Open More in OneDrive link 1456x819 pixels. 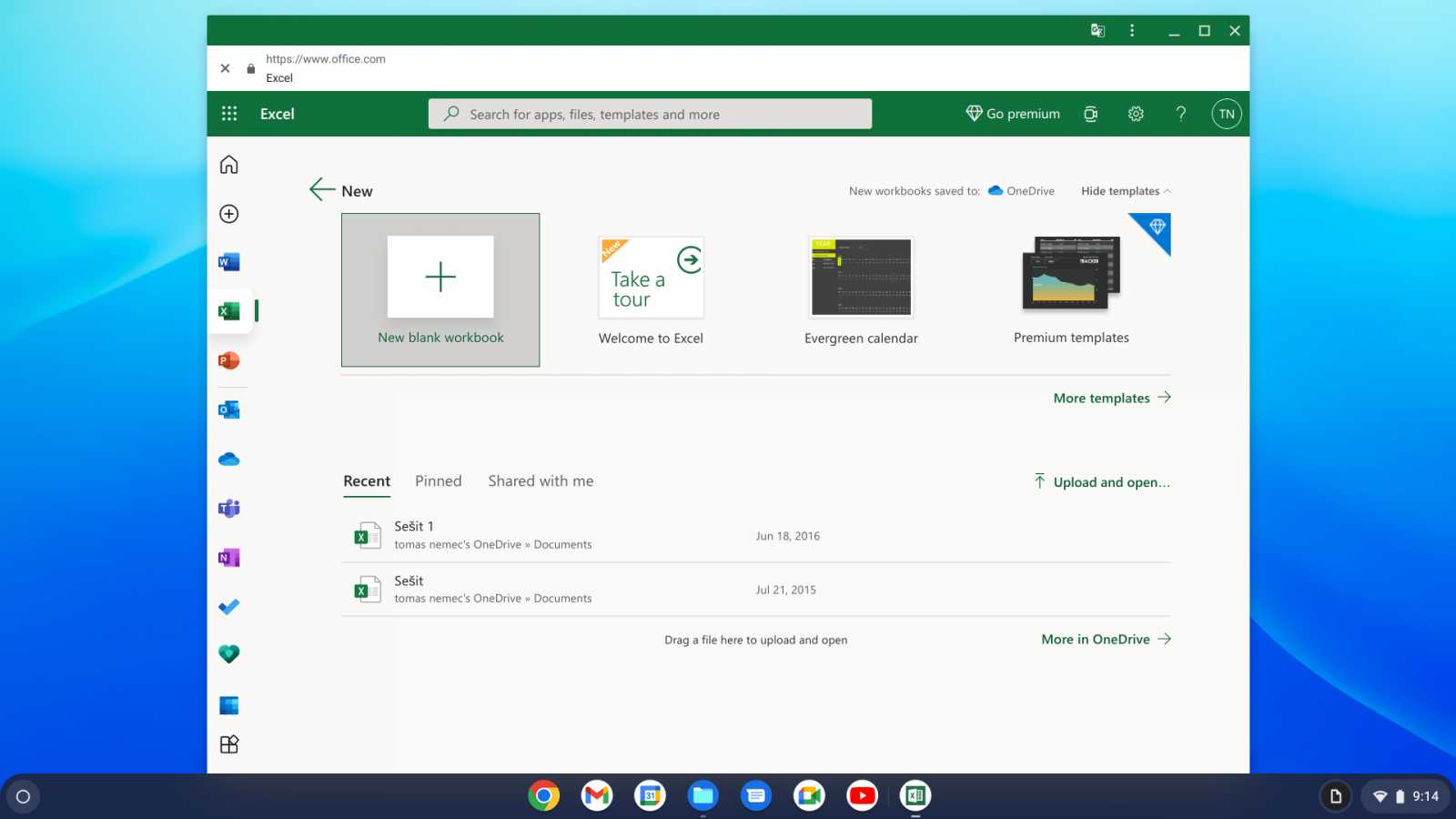(x=1106, y=639)
